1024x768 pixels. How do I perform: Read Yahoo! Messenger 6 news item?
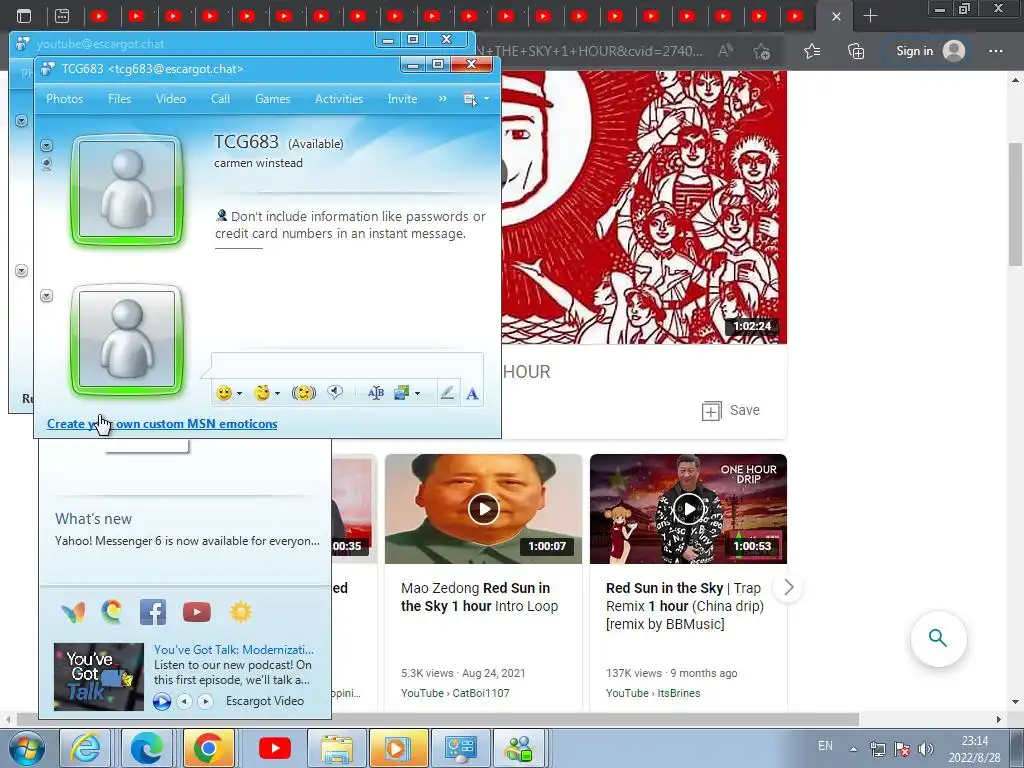(187, 541)
